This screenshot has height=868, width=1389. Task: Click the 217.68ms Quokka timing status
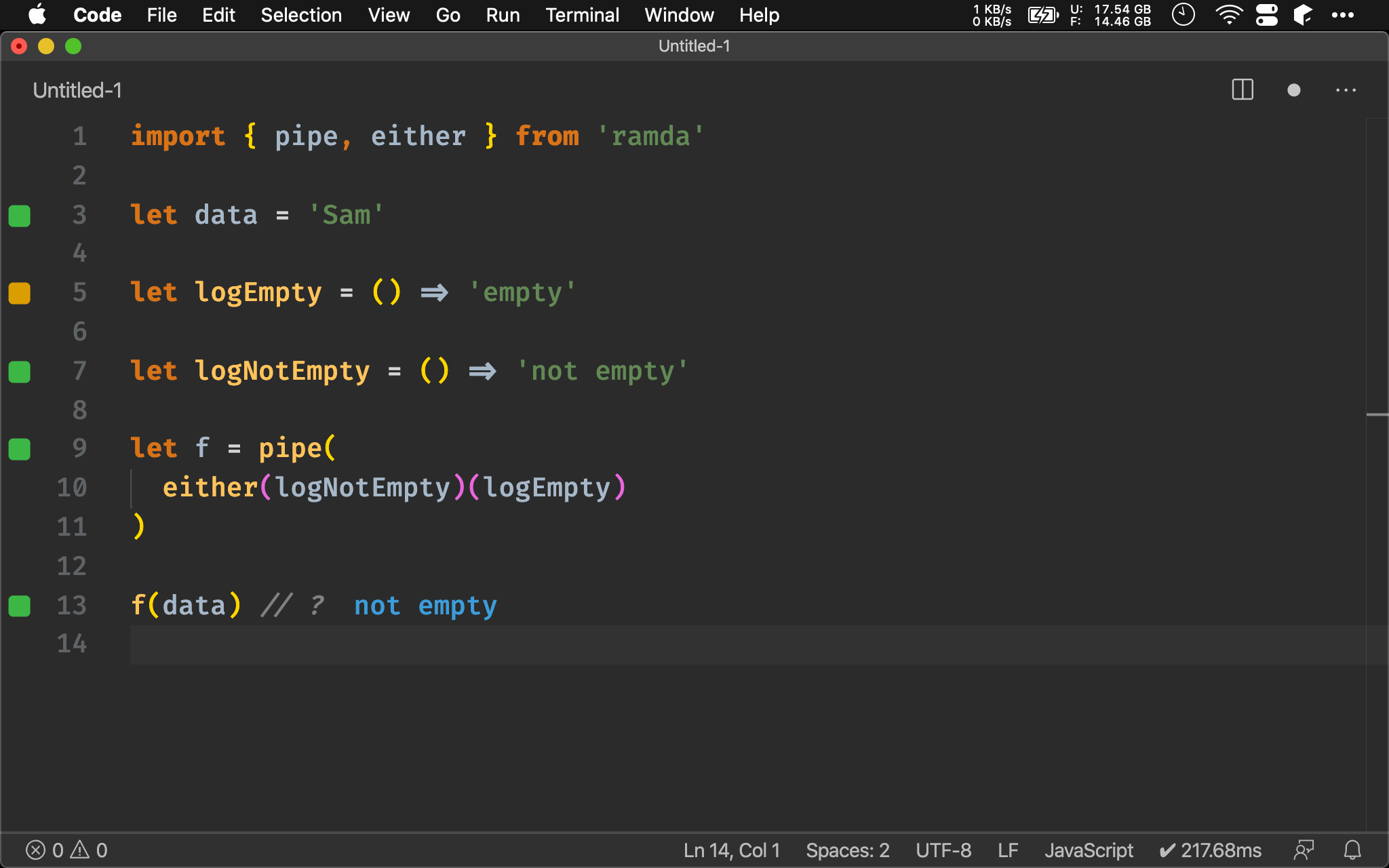[1210, 850]
